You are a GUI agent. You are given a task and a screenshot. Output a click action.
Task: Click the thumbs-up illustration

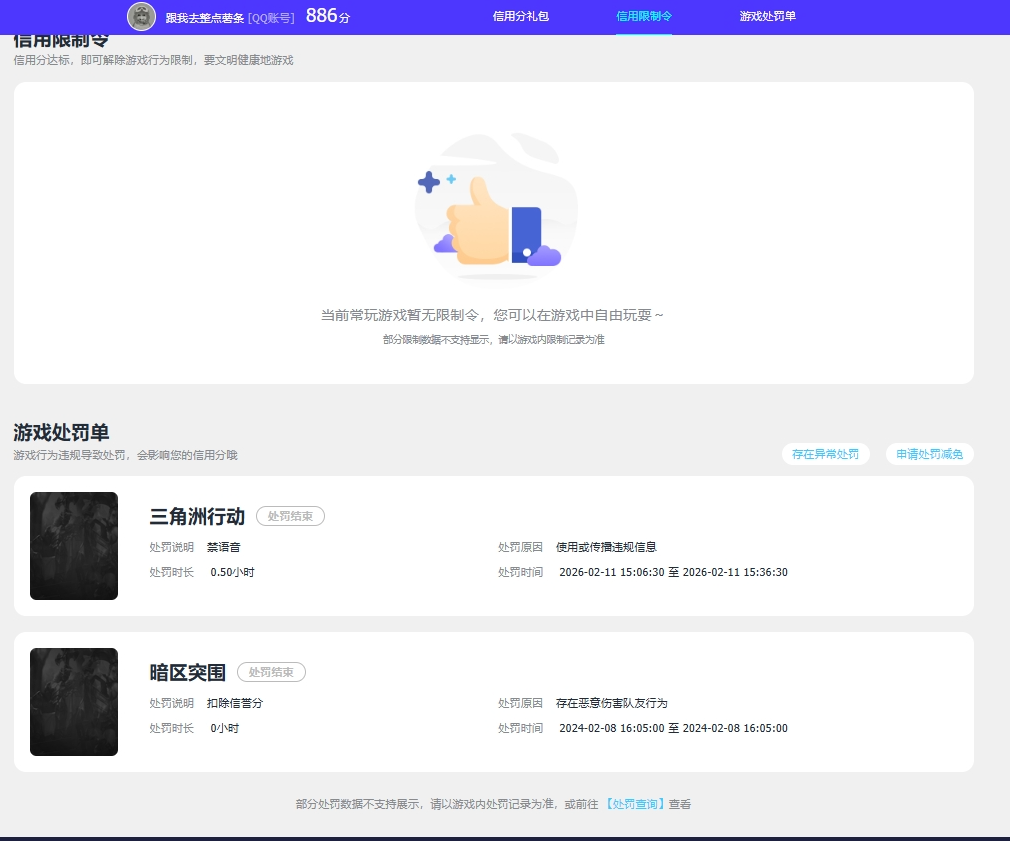tap(496, 206)
